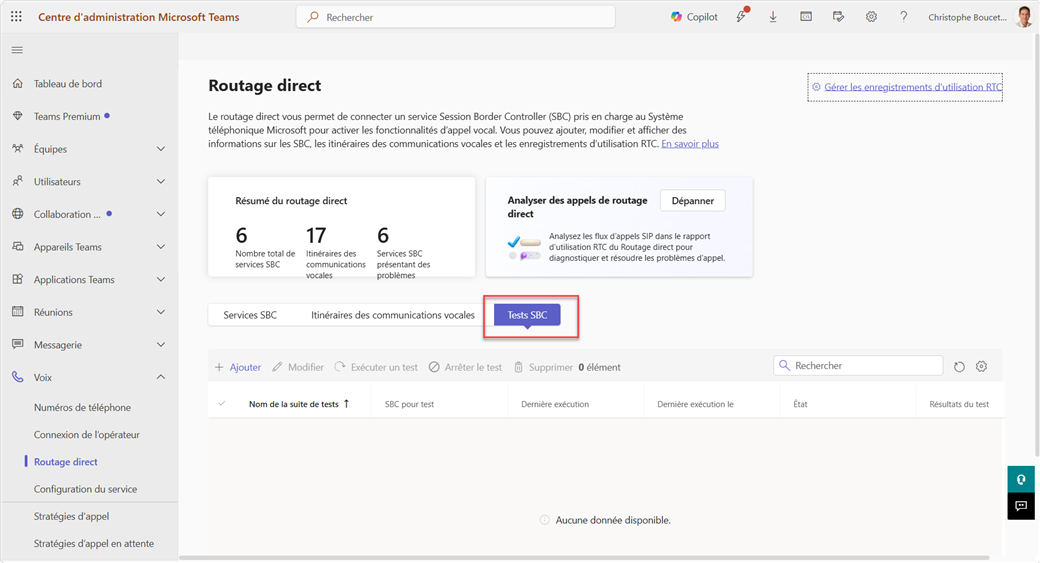Switch to Itinéraires des communications vocales tab
This screenshot has height=563, width=1040.
[x=392, y=315]
